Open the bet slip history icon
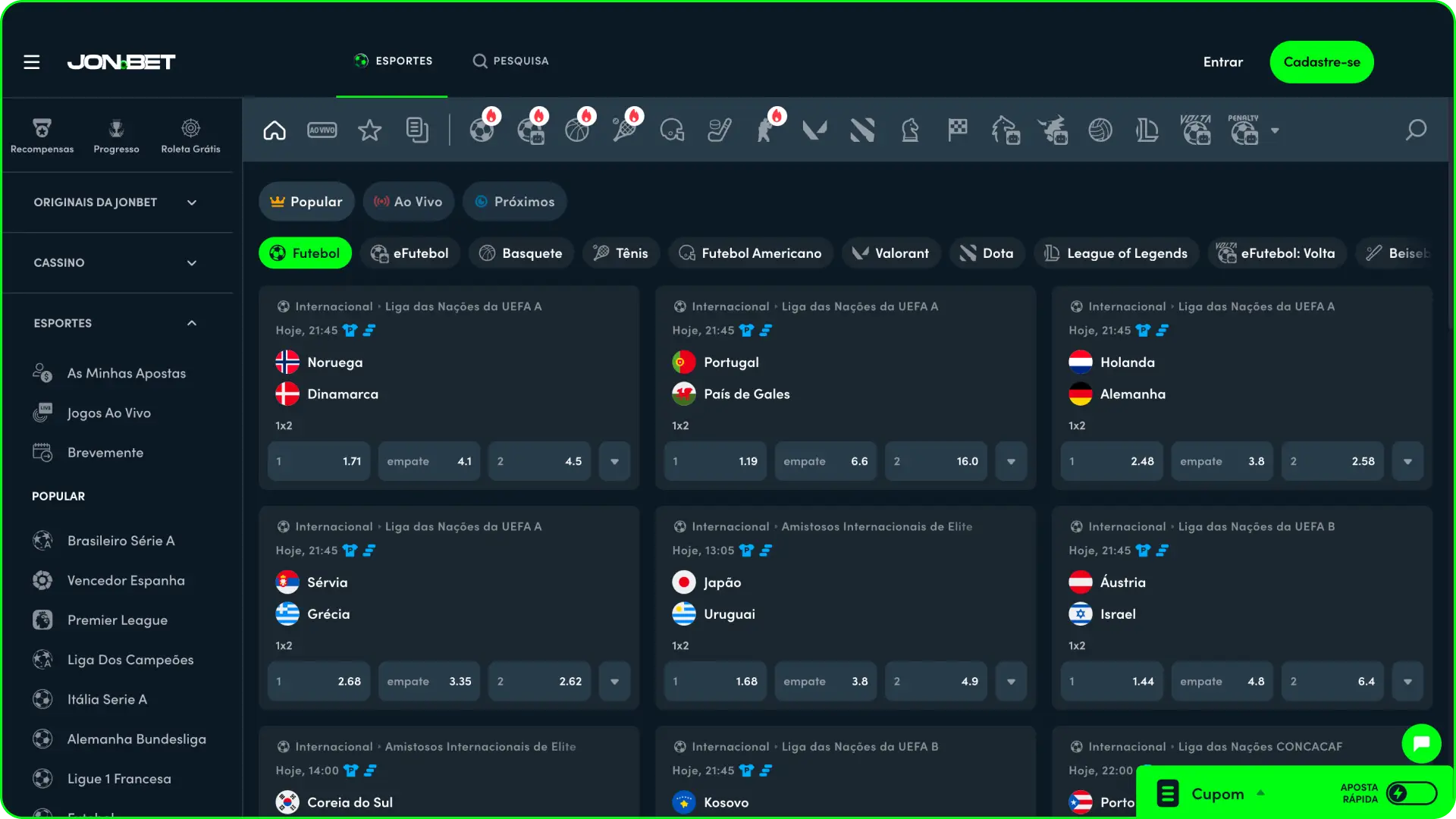 coord(417,130)
